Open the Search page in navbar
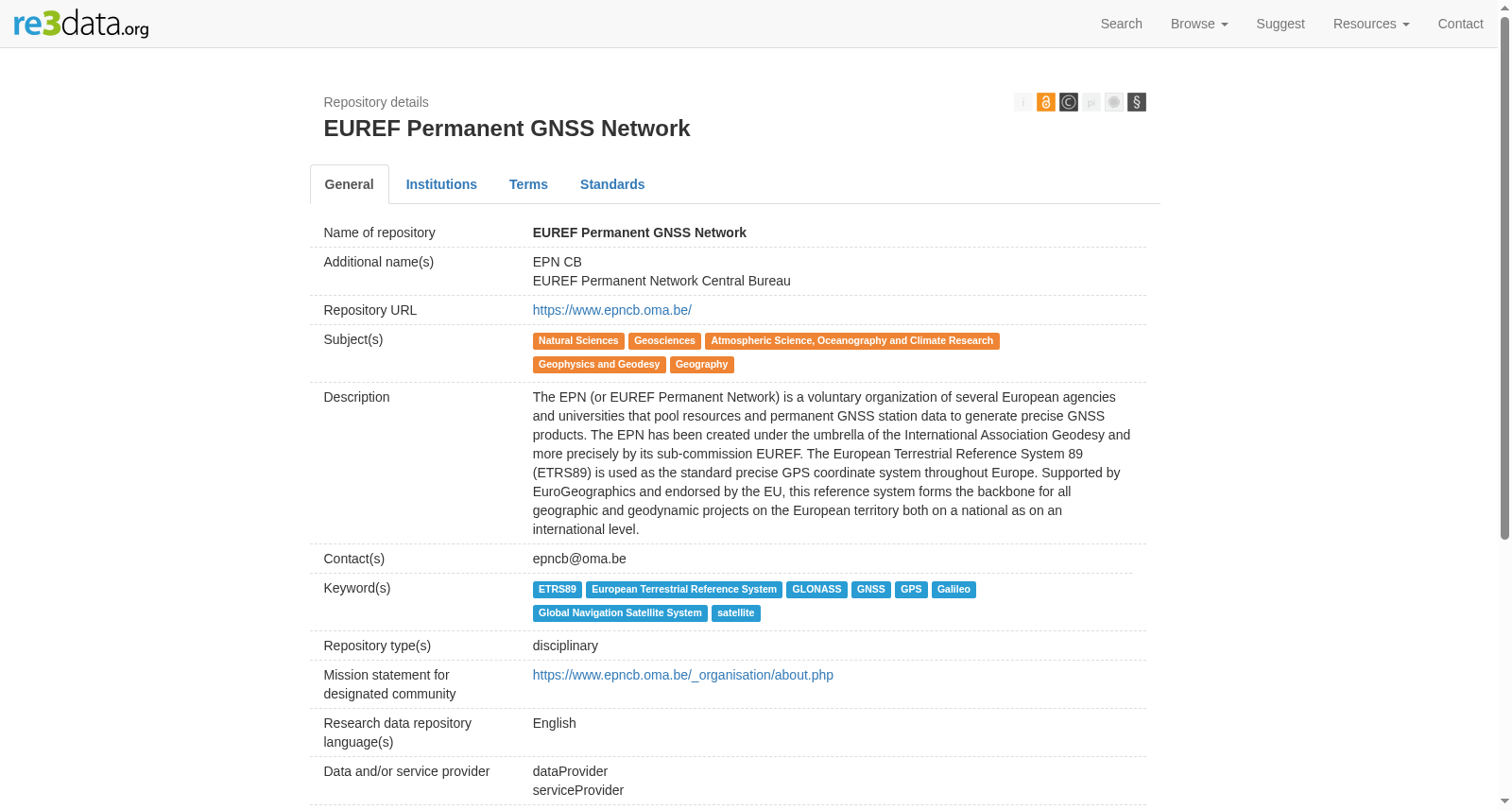The height and width of the screenshot is (810, 1512). point(1121,24)
